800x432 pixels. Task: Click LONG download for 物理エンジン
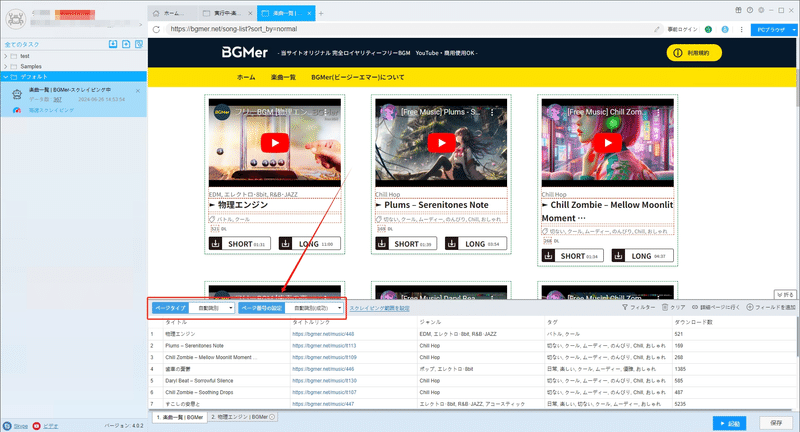[x=310, y=244]
